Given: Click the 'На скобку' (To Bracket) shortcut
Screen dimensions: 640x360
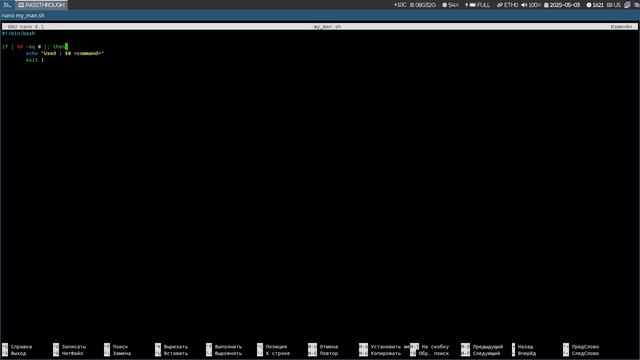Looking at the screenshot, I should click(x=430, y=347).
